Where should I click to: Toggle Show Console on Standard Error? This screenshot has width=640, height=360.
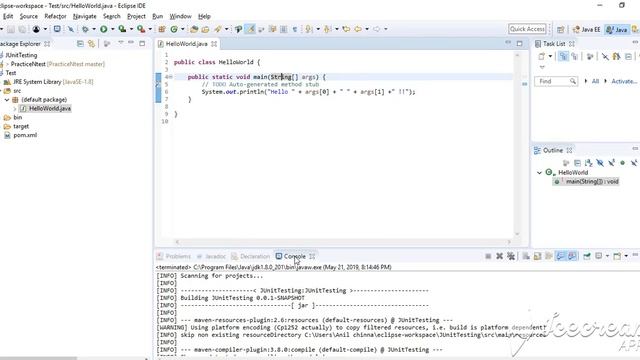[x=572, y=256]
